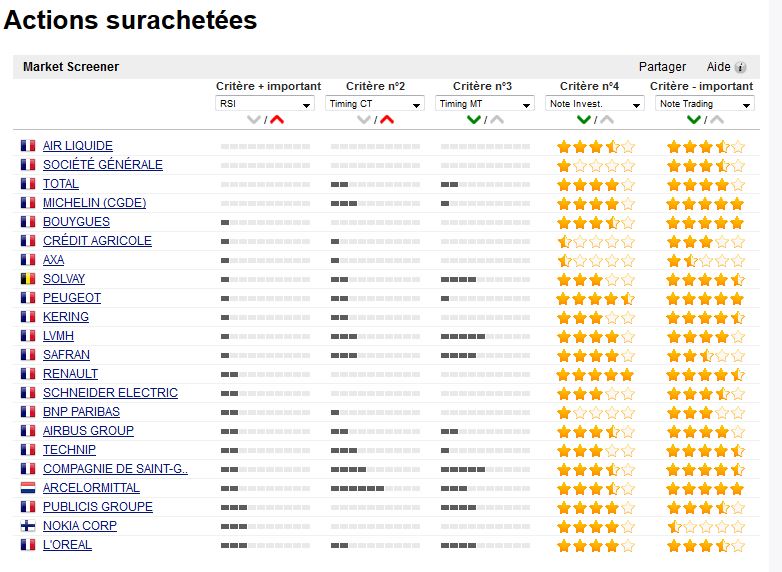This screenshot has height=572, width=782.
Task: Open the RSI criterion dropdown
Action: (265, 104)
